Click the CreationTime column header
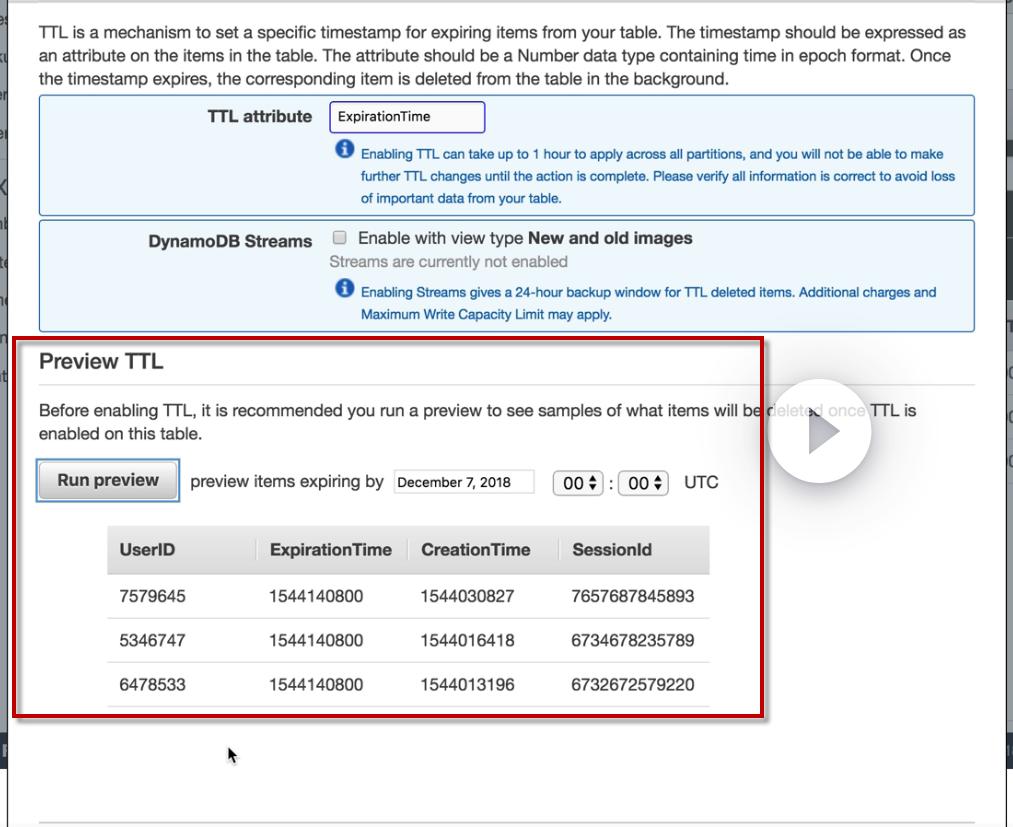This screenshot has height=827, width=1013. pos(475,550)
